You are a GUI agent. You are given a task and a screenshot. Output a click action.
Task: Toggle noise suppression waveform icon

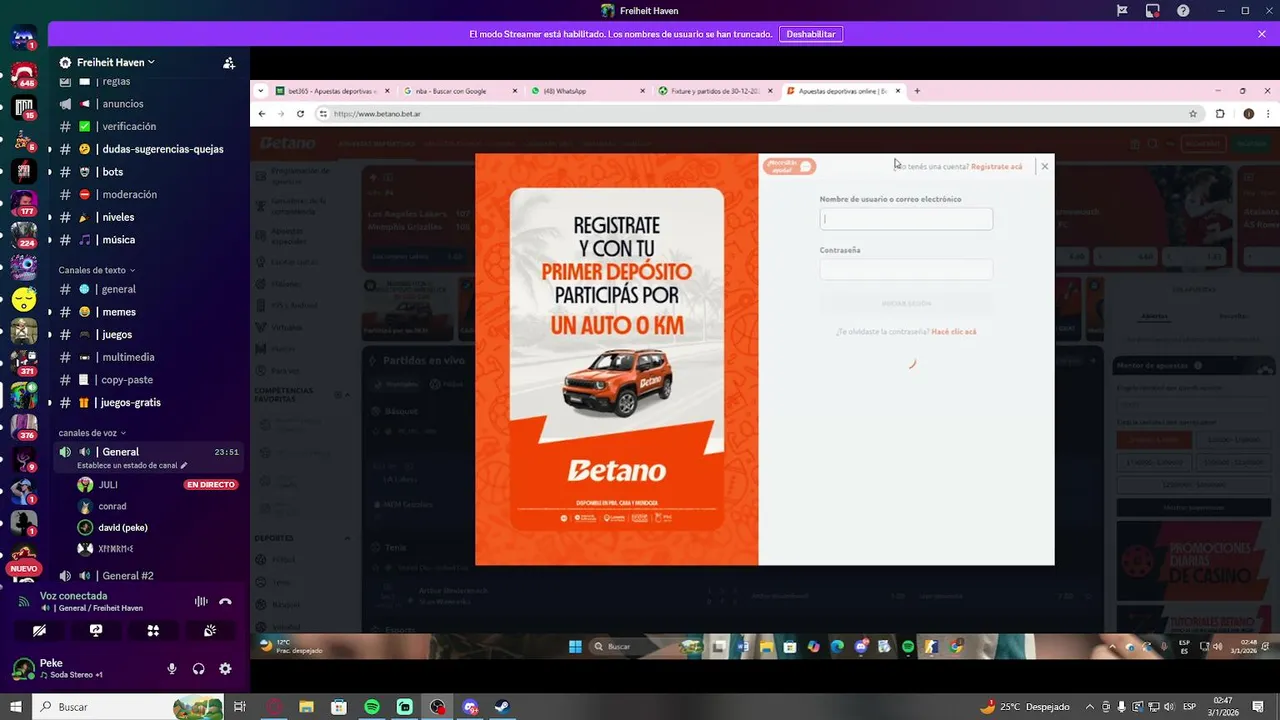click(x=201, y=601)
